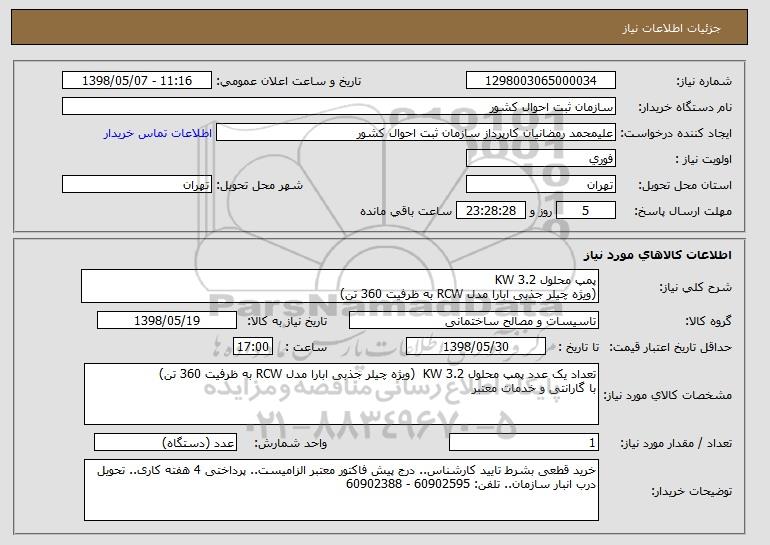The width and height of the screenshot is (770, 545).
Task: Select the goods group field تاسیسات و مصالح ساختمانی
Action: (474, 321)
